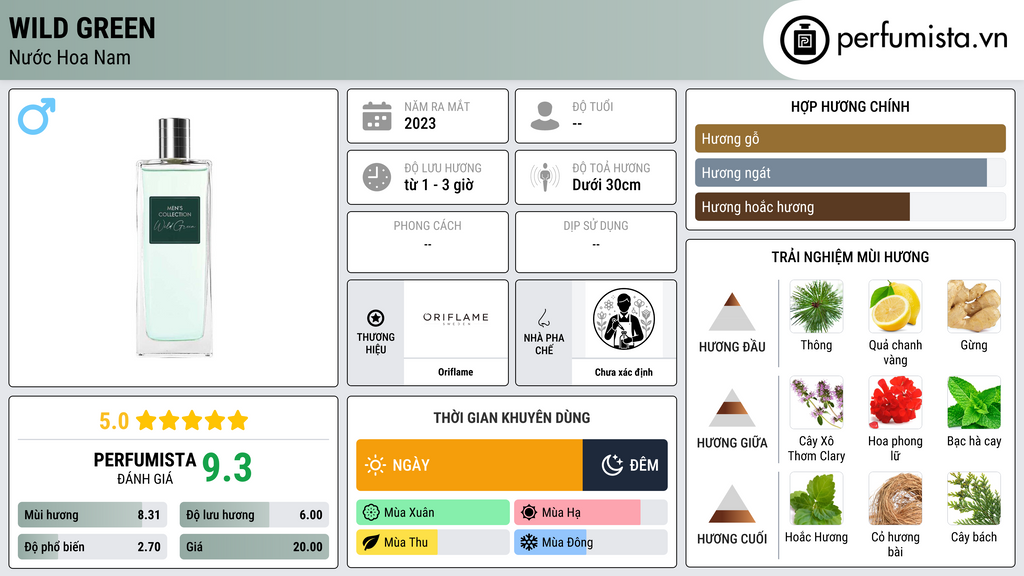Select the Cây Xô Thơm Clary image
Screen dimensions: 1024x576
pos(816,403)
